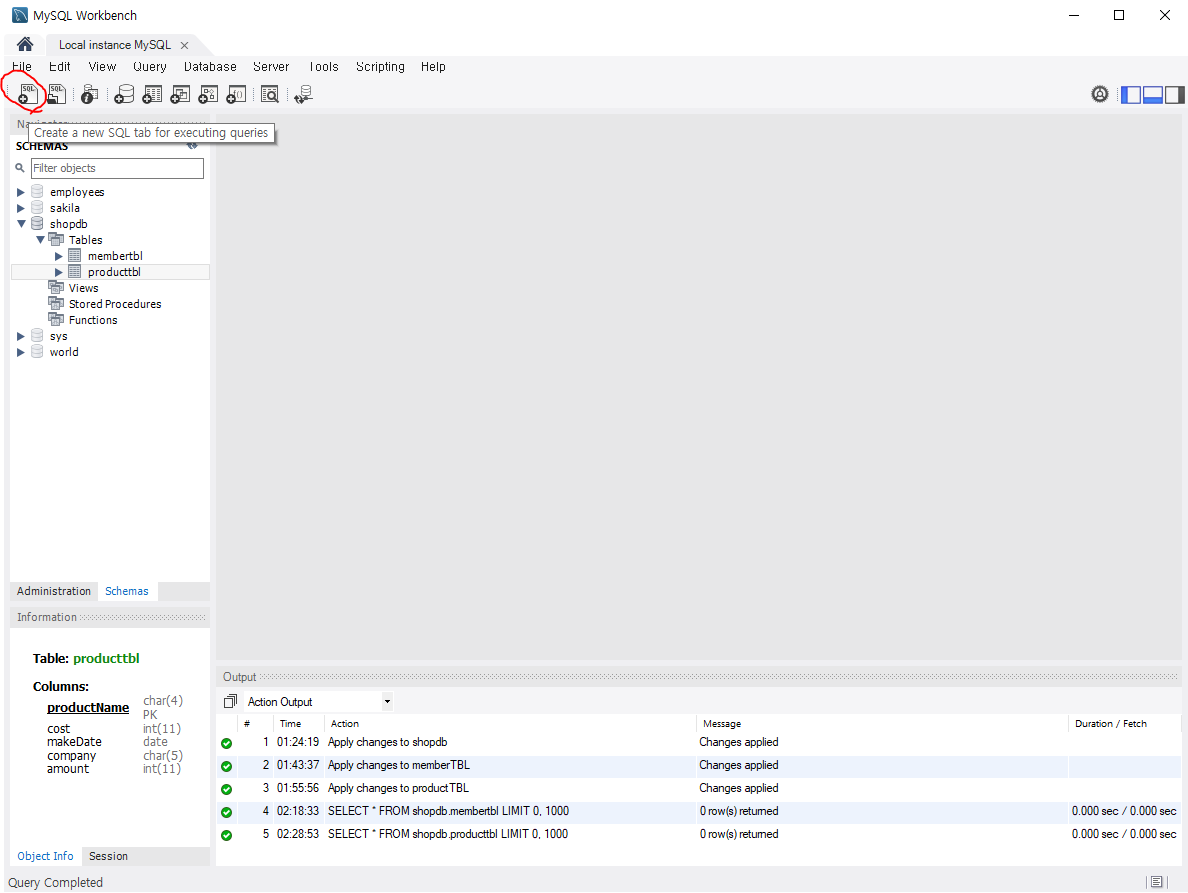The width and height of the screenshot is (1188, 893).
Task: Expand the employees schema
Action: point(21,192)
